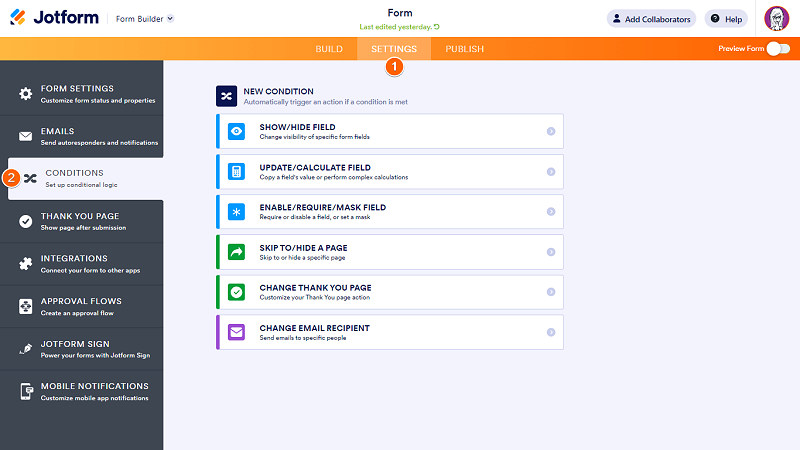Open EMAILS section in sidebar

(x=82, y=137)
